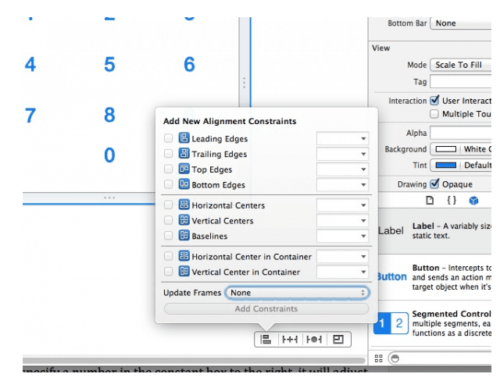Open the Pin constraints icon in bottom toolbar
Viewport: 500px width, 381px height.
pyautogui.click(x=290, y=339)
